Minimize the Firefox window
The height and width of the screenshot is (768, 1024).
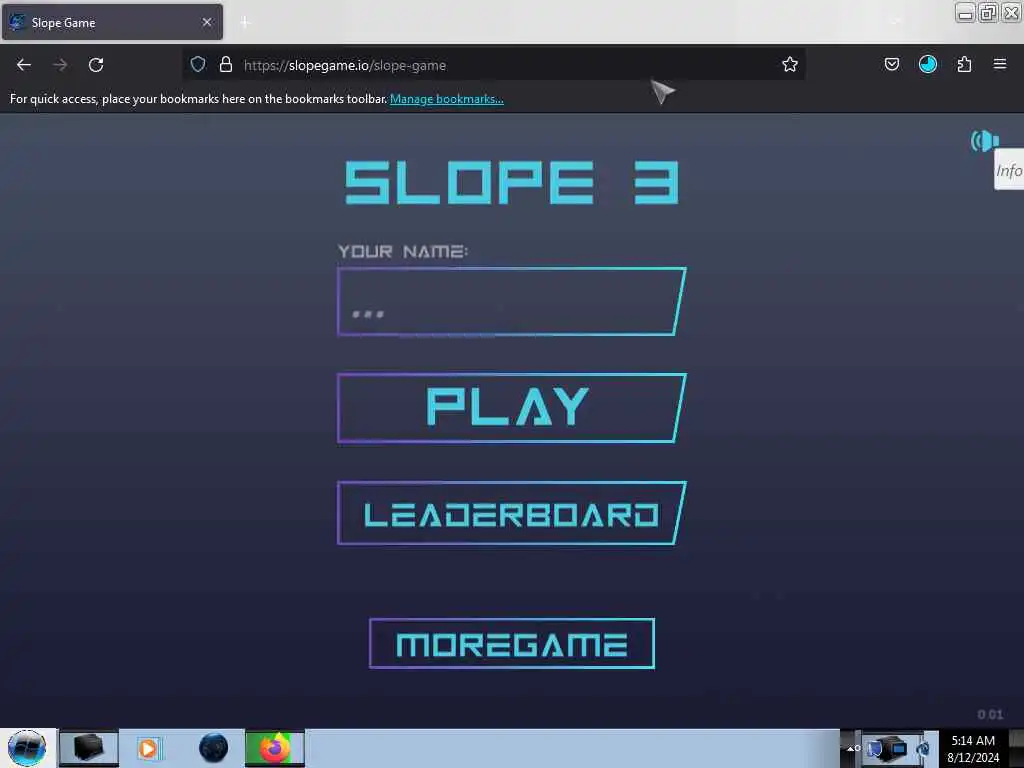point(965,13)
